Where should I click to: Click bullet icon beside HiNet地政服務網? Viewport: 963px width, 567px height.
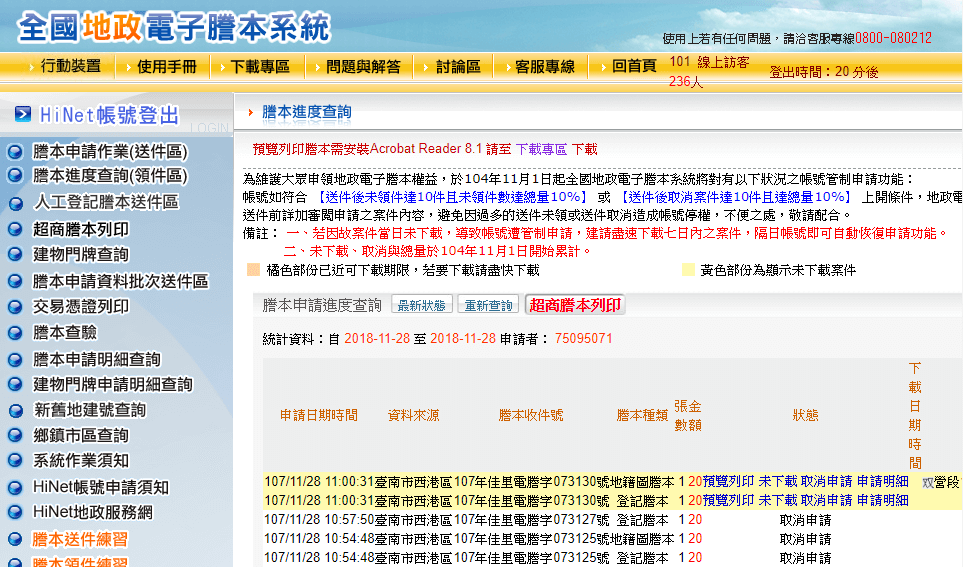pyautogui.click(x=15, y=512)
